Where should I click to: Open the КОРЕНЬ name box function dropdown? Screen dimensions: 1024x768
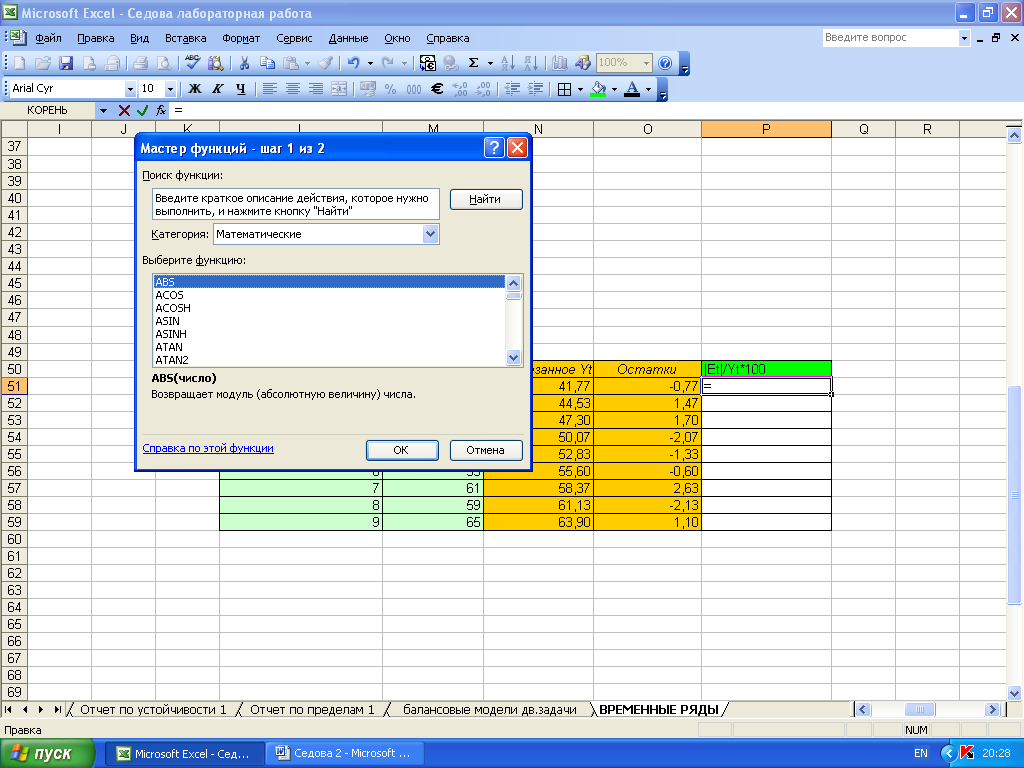(103, 110)
